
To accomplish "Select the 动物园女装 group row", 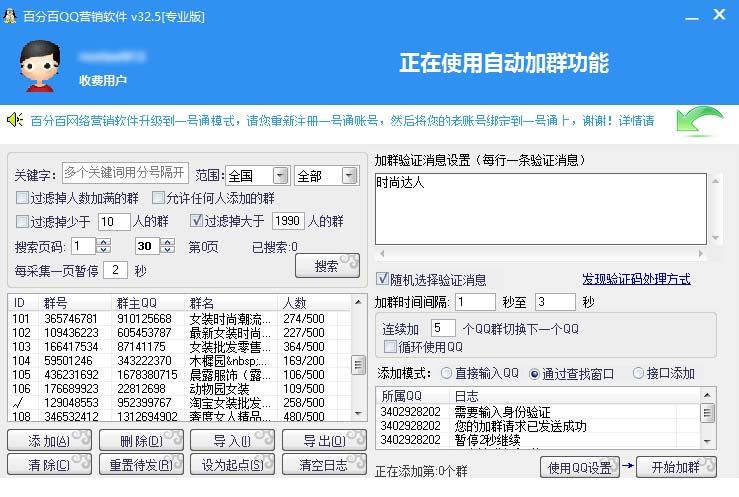I will [179, 389].
